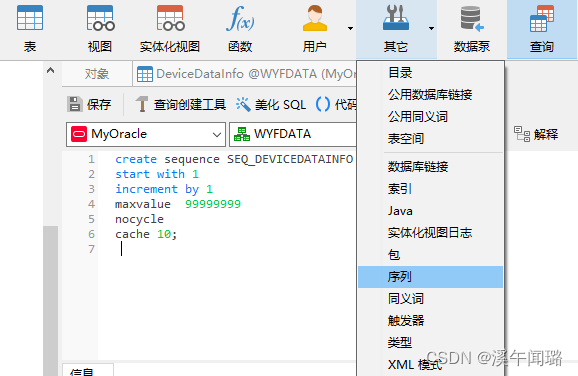The width and height of the screenshot is (578, 376).
Task: Collapse the side panel with the up chevron
Action: [x=51, y=70]
